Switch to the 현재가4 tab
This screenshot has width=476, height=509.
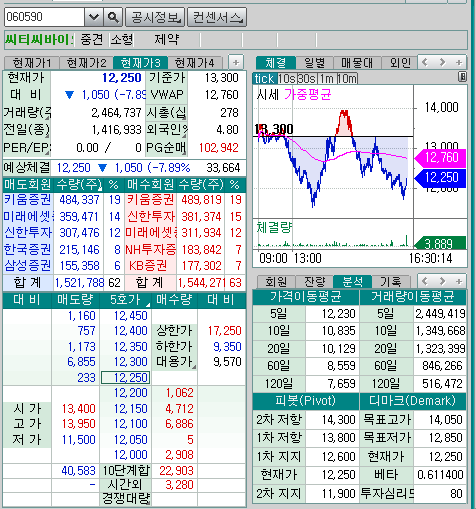pyautogui.click(x=194, y=63)
